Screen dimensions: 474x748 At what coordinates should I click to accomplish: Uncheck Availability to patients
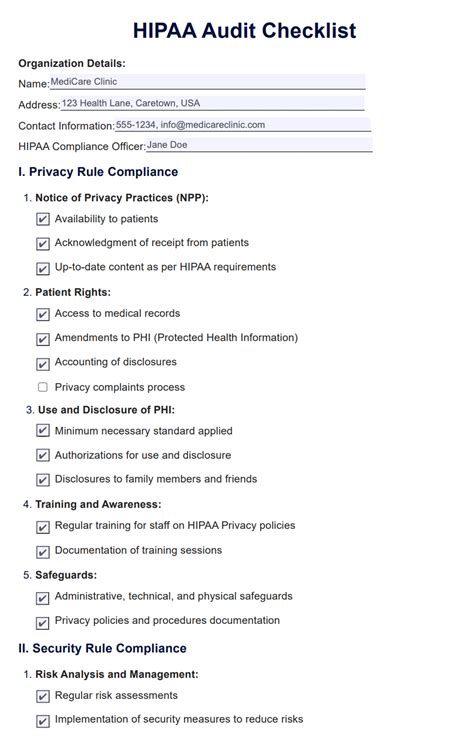43,219
